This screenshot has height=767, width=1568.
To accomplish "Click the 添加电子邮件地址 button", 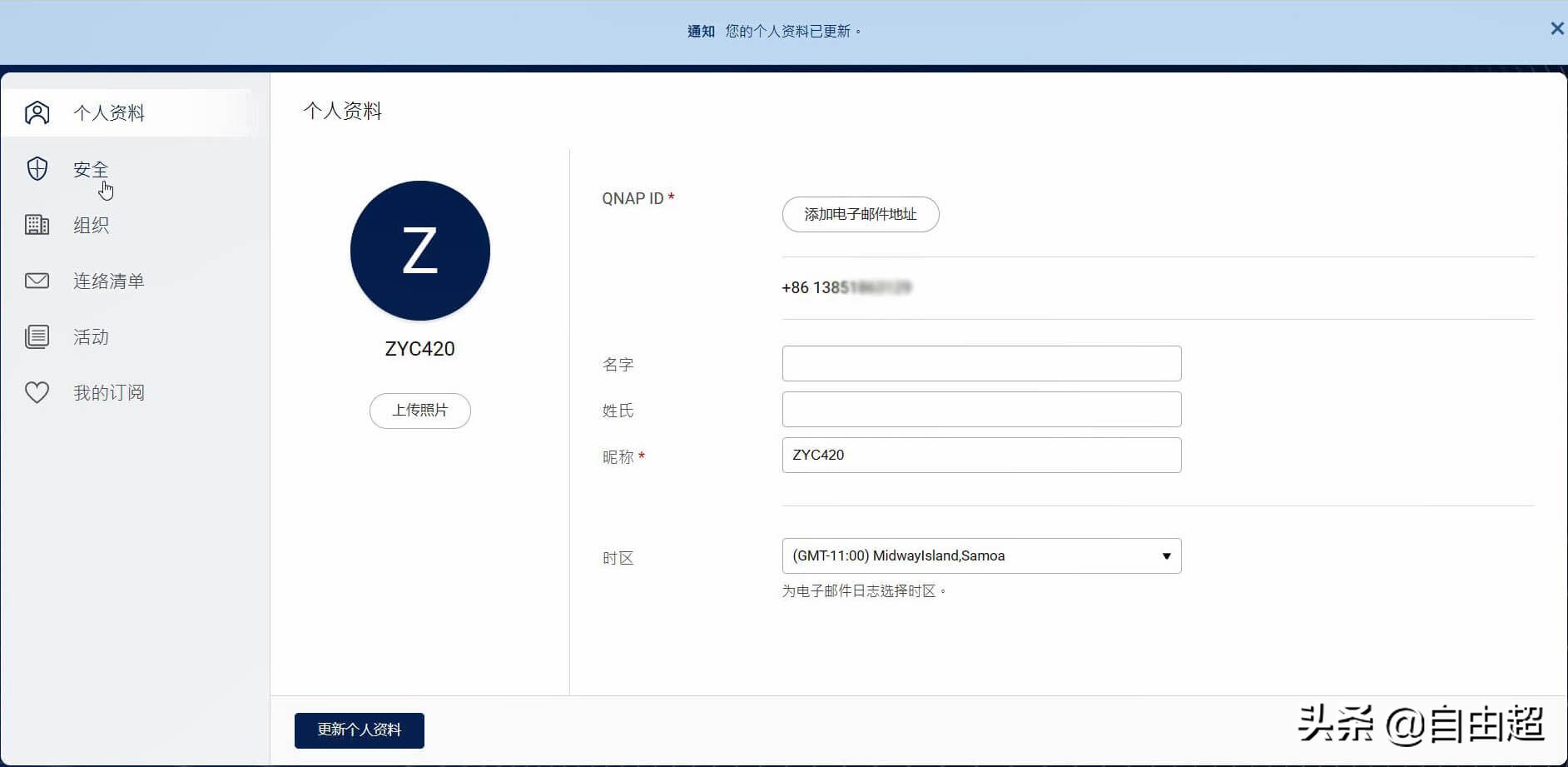I will pos(860,214).
